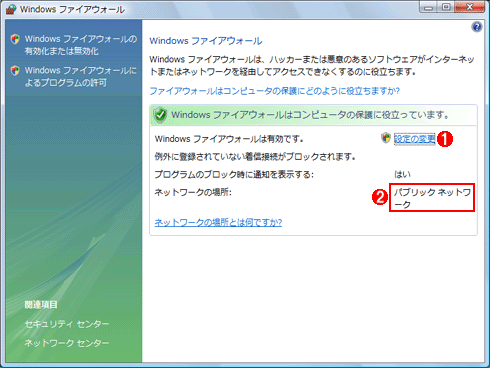This screenshot has height=368, width=490.
Task: Close the Windows ファイアウォール window
Action: coord(470,7)
